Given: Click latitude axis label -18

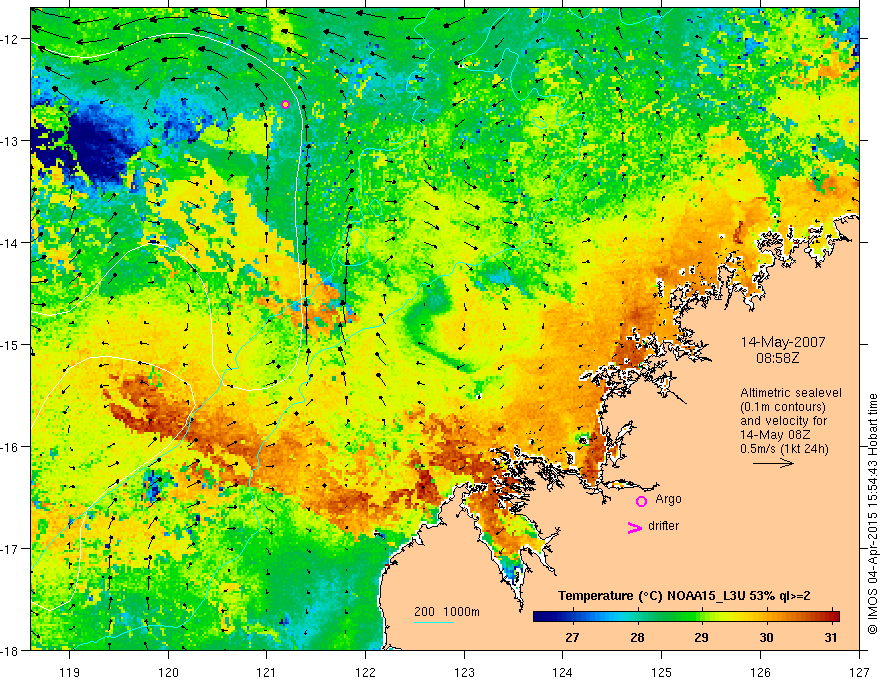Looking at the screenshot, I should 11,650.
